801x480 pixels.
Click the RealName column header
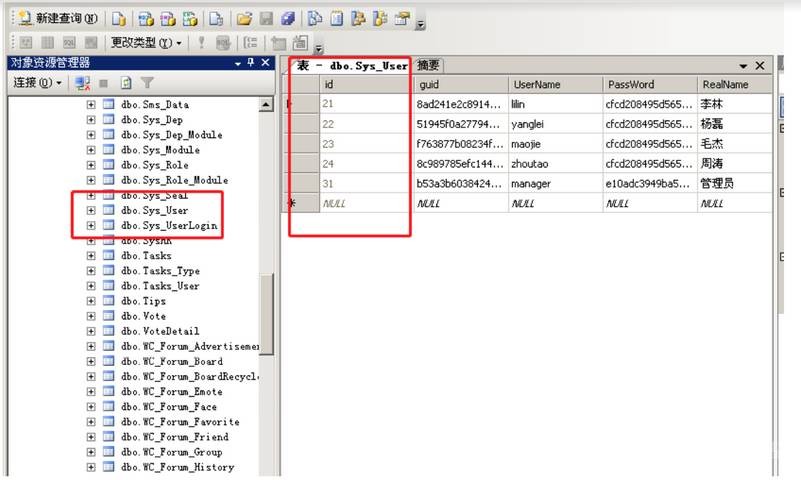[735, 85]
